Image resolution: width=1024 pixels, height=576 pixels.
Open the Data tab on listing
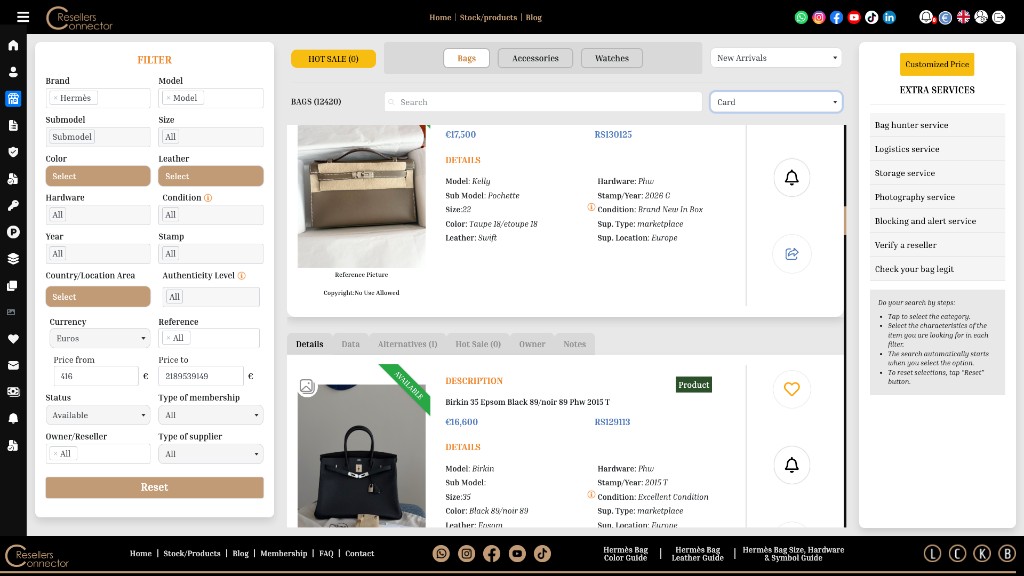coord(350,344)
